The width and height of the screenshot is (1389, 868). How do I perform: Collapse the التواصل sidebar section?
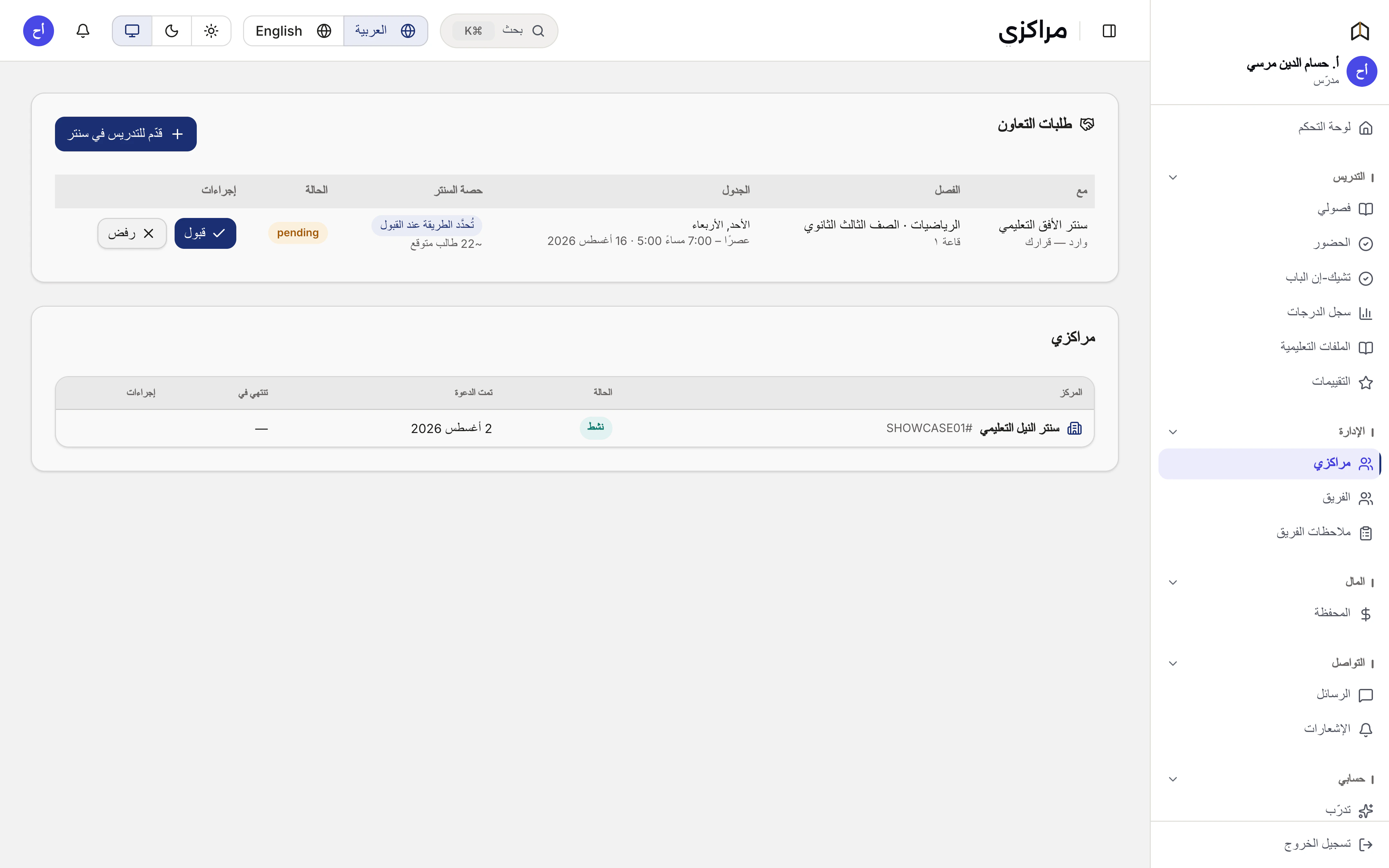click(x=1173, y=663)
